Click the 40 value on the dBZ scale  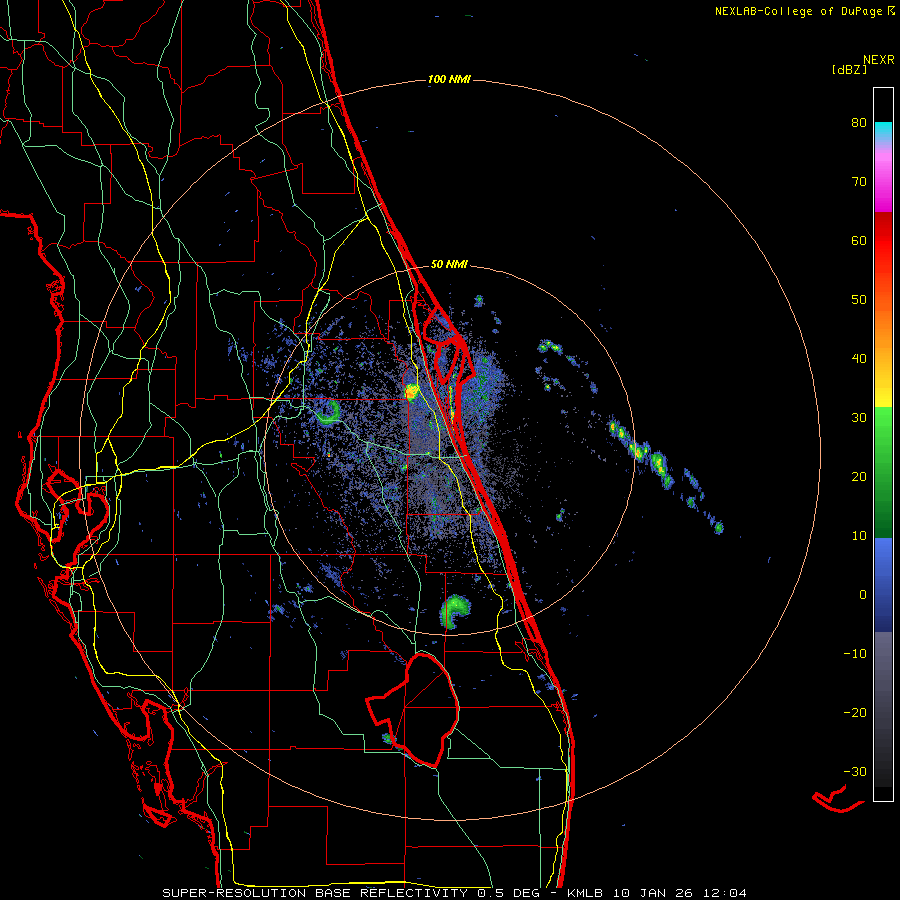coord(859,359)
